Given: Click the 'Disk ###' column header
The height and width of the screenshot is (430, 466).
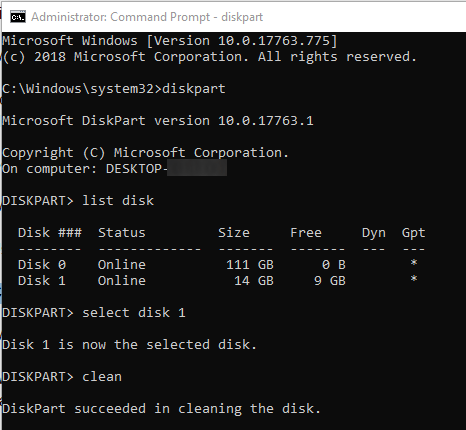Looking at the screenshot, I should tap(50, 233).
